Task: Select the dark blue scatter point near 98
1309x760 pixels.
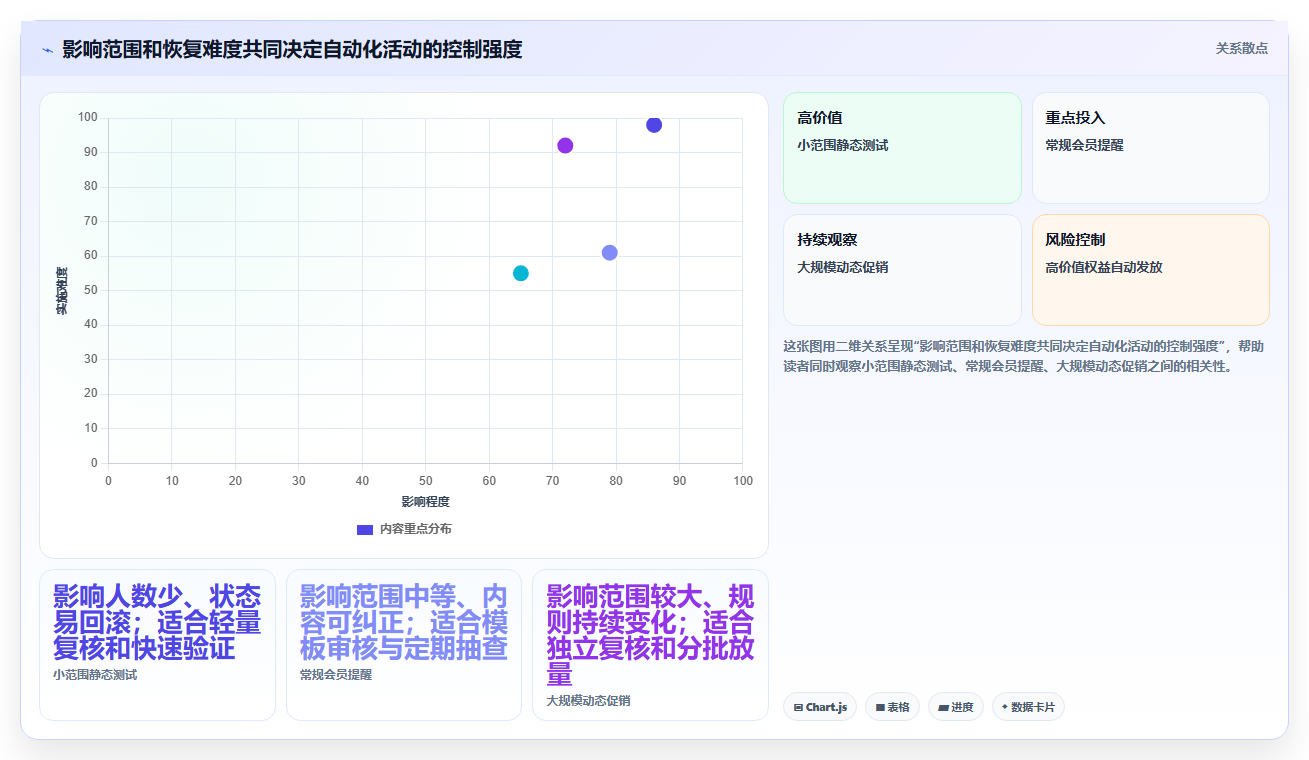Action: 654,125
